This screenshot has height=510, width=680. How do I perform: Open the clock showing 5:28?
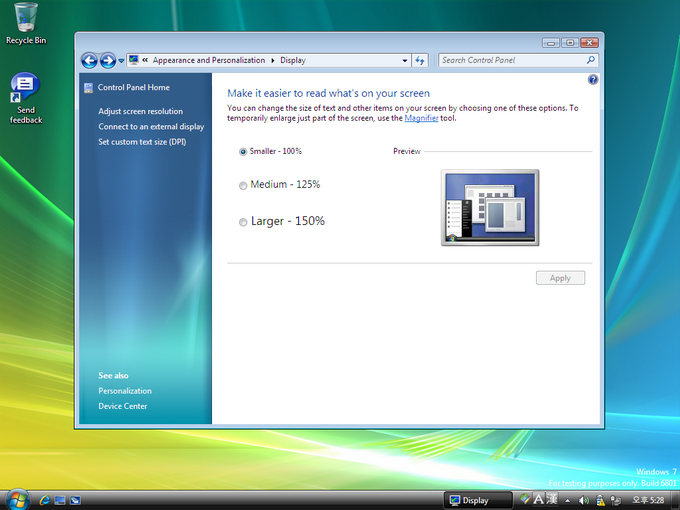648,500
